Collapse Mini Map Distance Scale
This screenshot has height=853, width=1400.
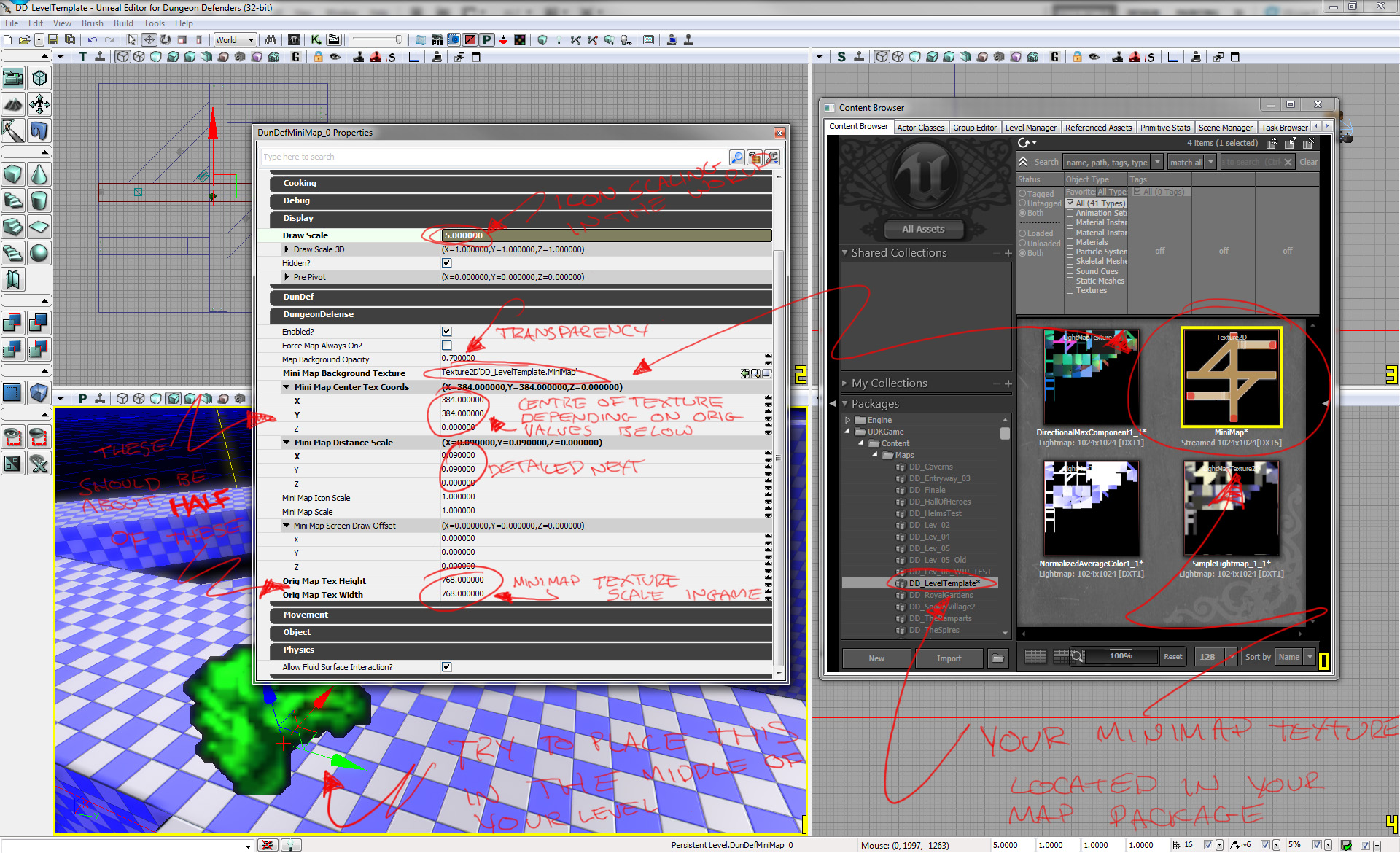click(x=287, y=443)
